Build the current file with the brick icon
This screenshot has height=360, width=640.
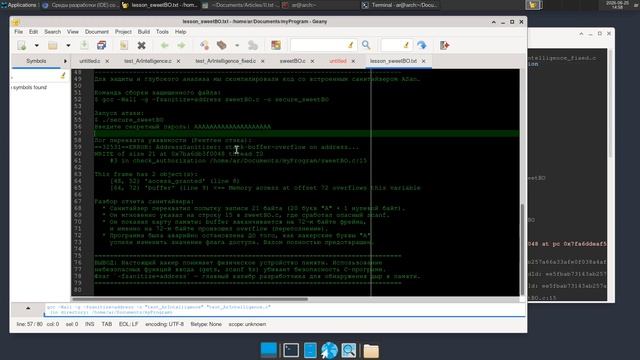222,45
